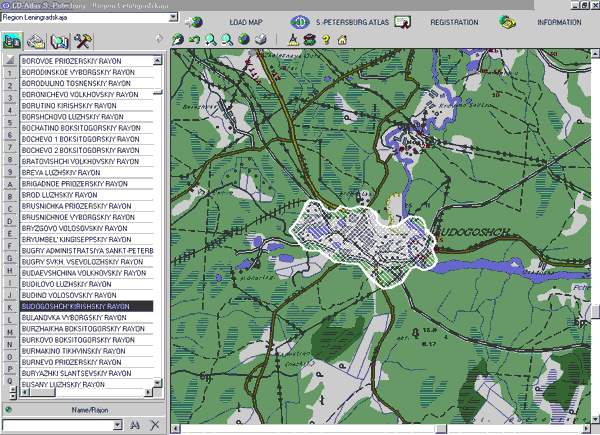This screenshot has height=435, width=600.
Task: Select BURMAKINO TIKHVINSKIY RAYON row
Action: click(x=86, y=351)
